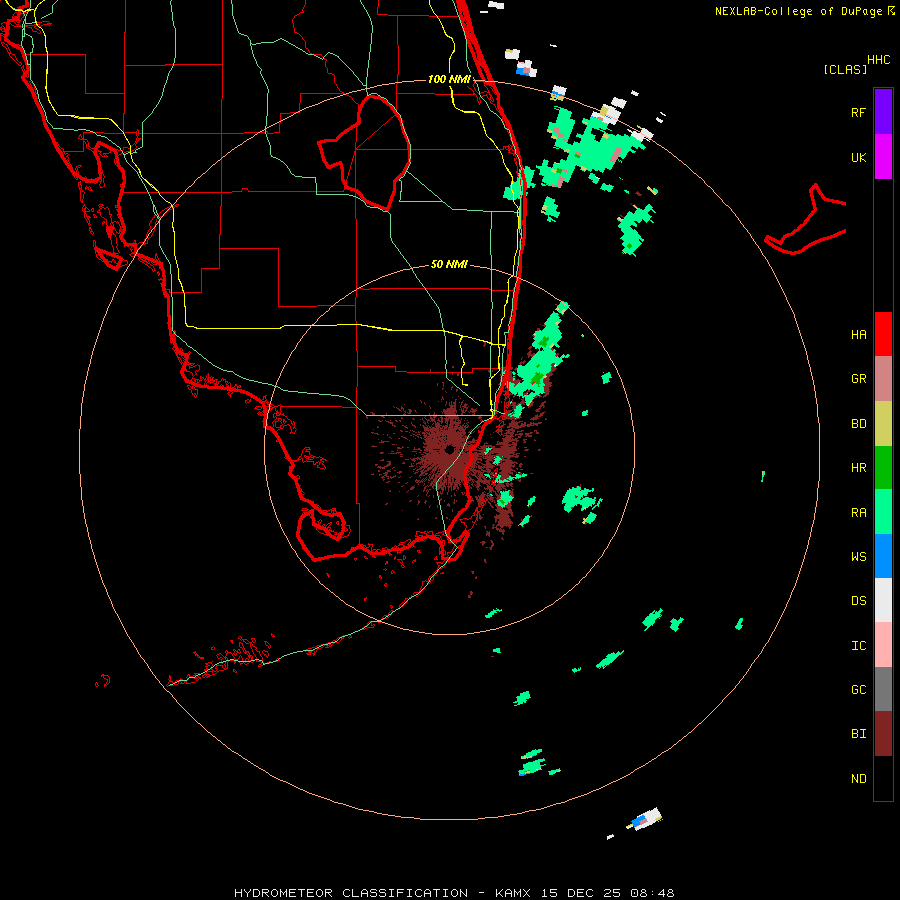Click the UK magenta legend swatch
The width and height of the screenshot is (900, 900).
coord(883,157)
